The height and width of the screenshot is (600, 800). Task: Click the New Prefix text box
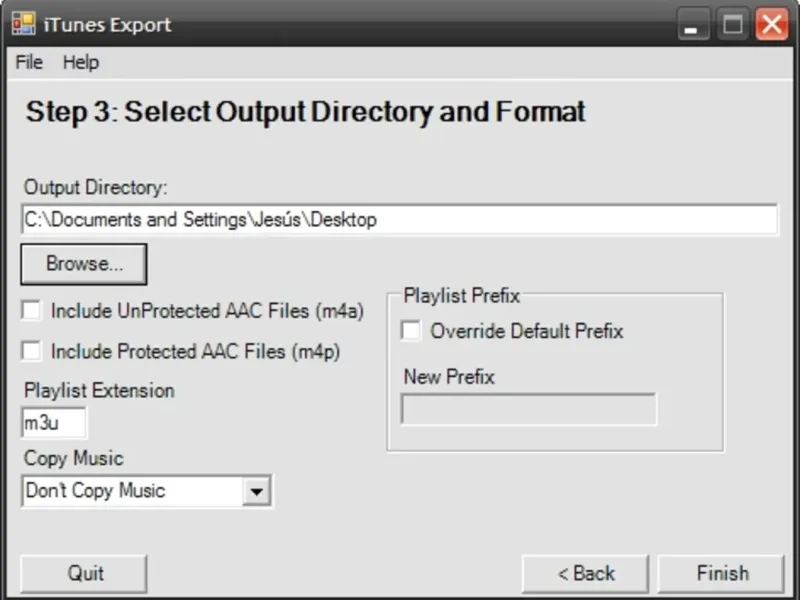pyautogui.click(x=528, y=409)
